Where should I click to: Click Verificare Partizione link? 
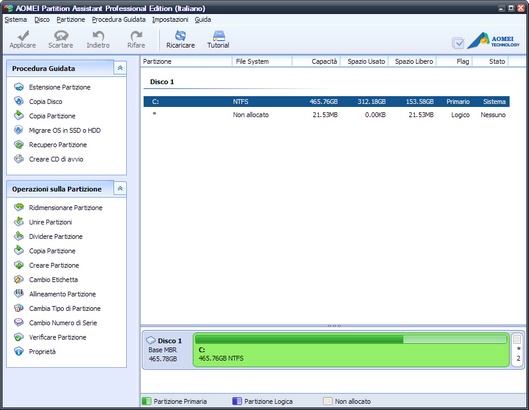point(58,337)
